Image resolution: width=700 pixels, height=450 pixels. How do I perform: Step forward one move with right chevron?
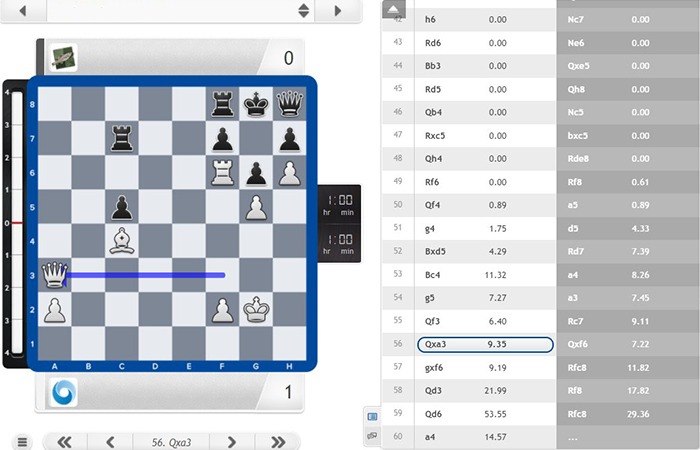pyautogui.click(x=231, y=442)
